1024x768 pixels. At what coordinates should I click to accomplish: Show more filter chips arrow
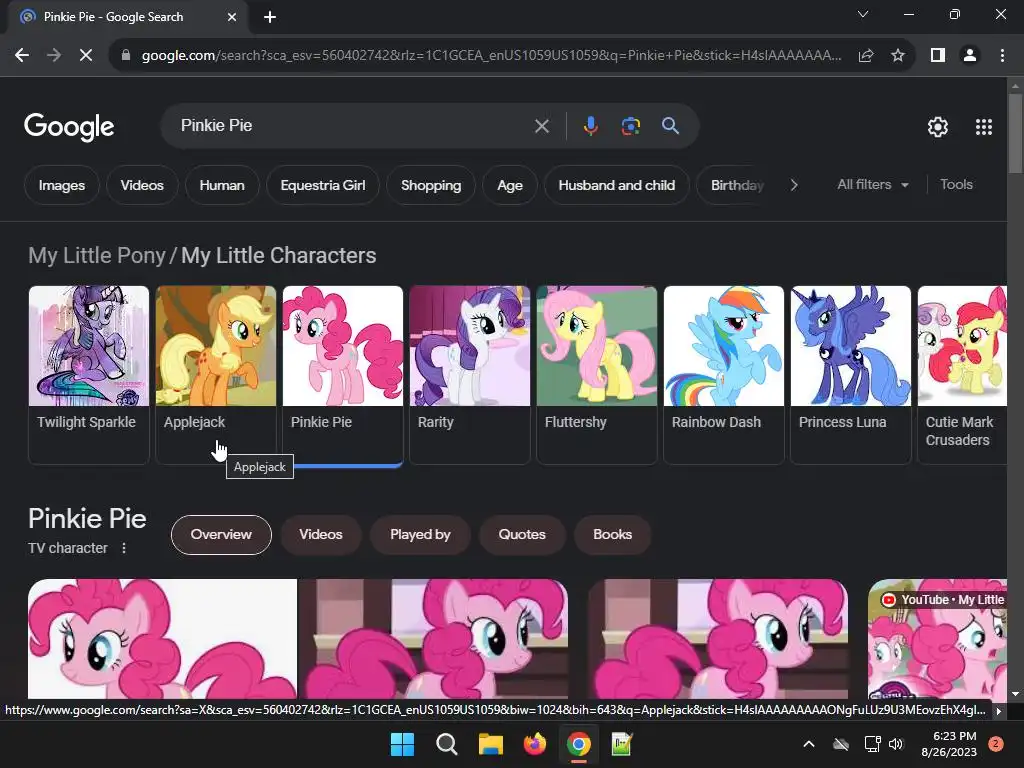pos(793,185)
